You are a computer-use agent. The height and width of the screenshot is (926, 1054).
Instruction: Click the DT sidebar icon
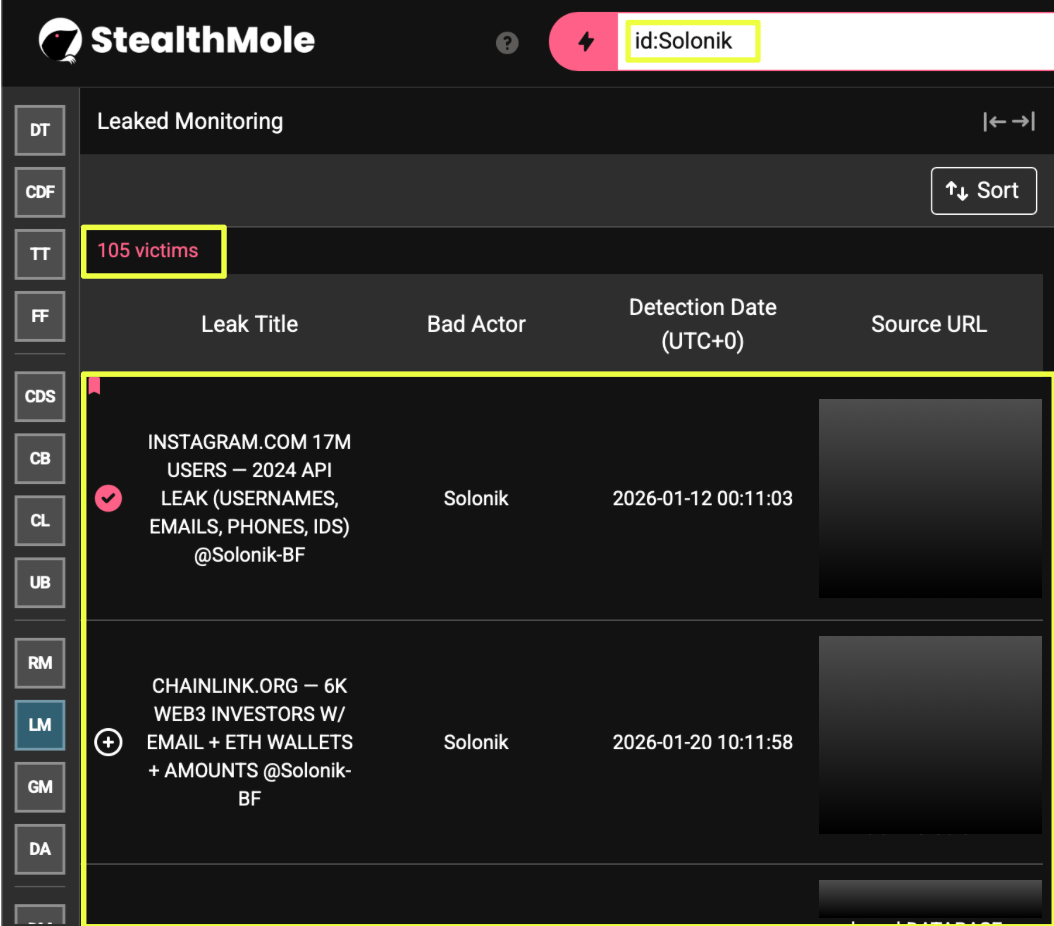point(40,131)
